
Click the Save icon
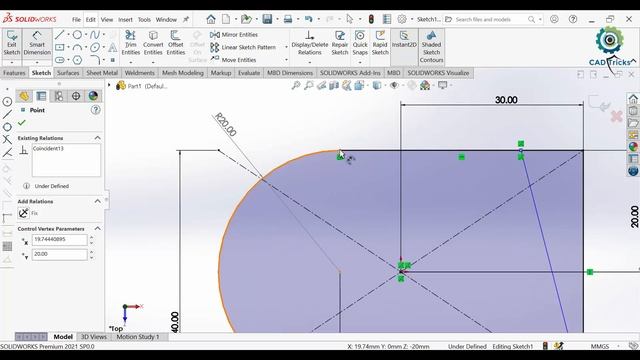pyautogui.click(x=267, y=19)
